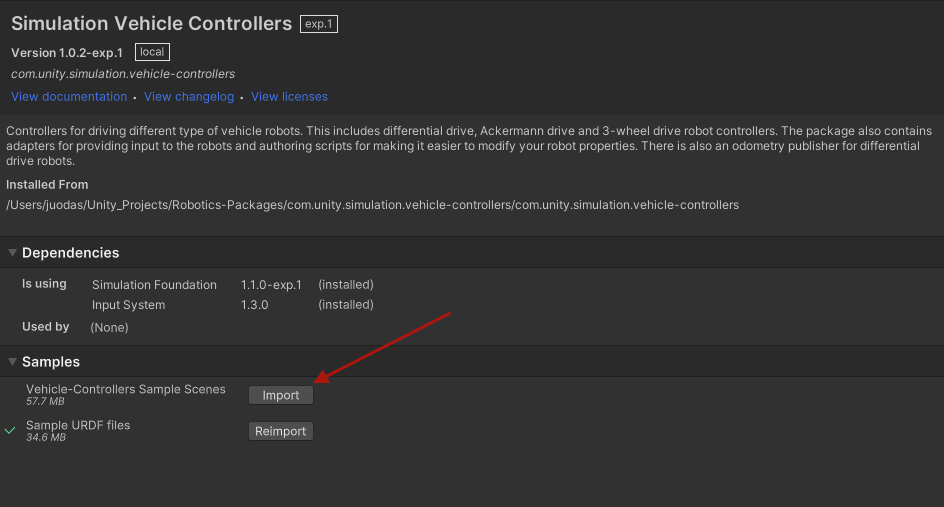Click the local tag next to version
The height and width of the screenshot is (507, 944).
coord(152,52)
